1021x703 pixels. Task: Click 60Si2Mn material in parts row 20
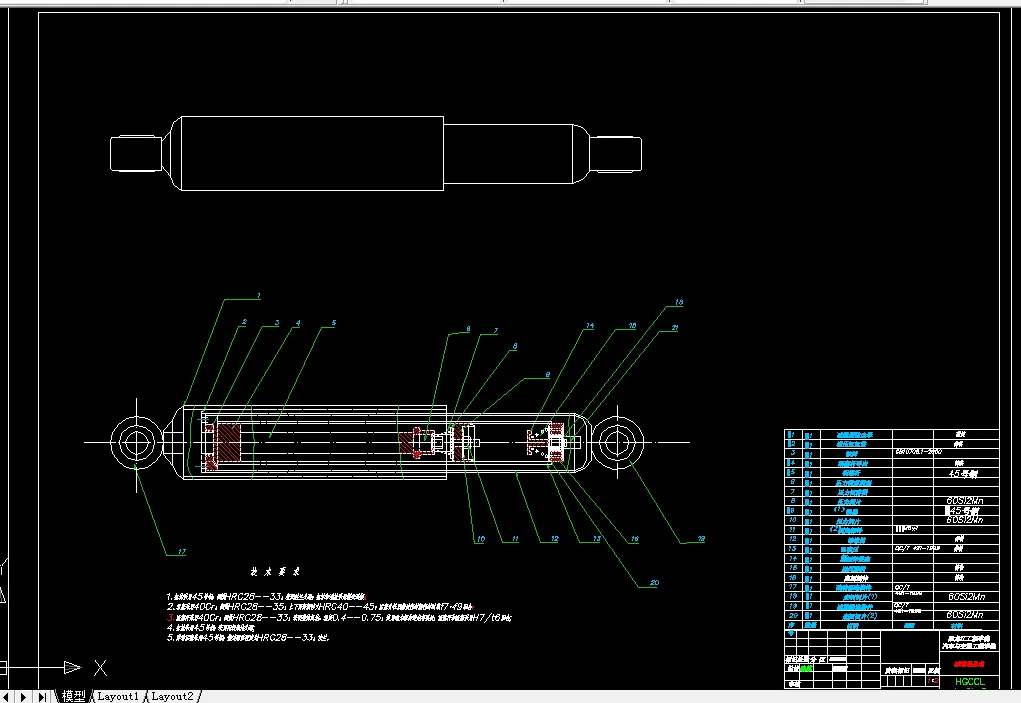tap(965, 615)
